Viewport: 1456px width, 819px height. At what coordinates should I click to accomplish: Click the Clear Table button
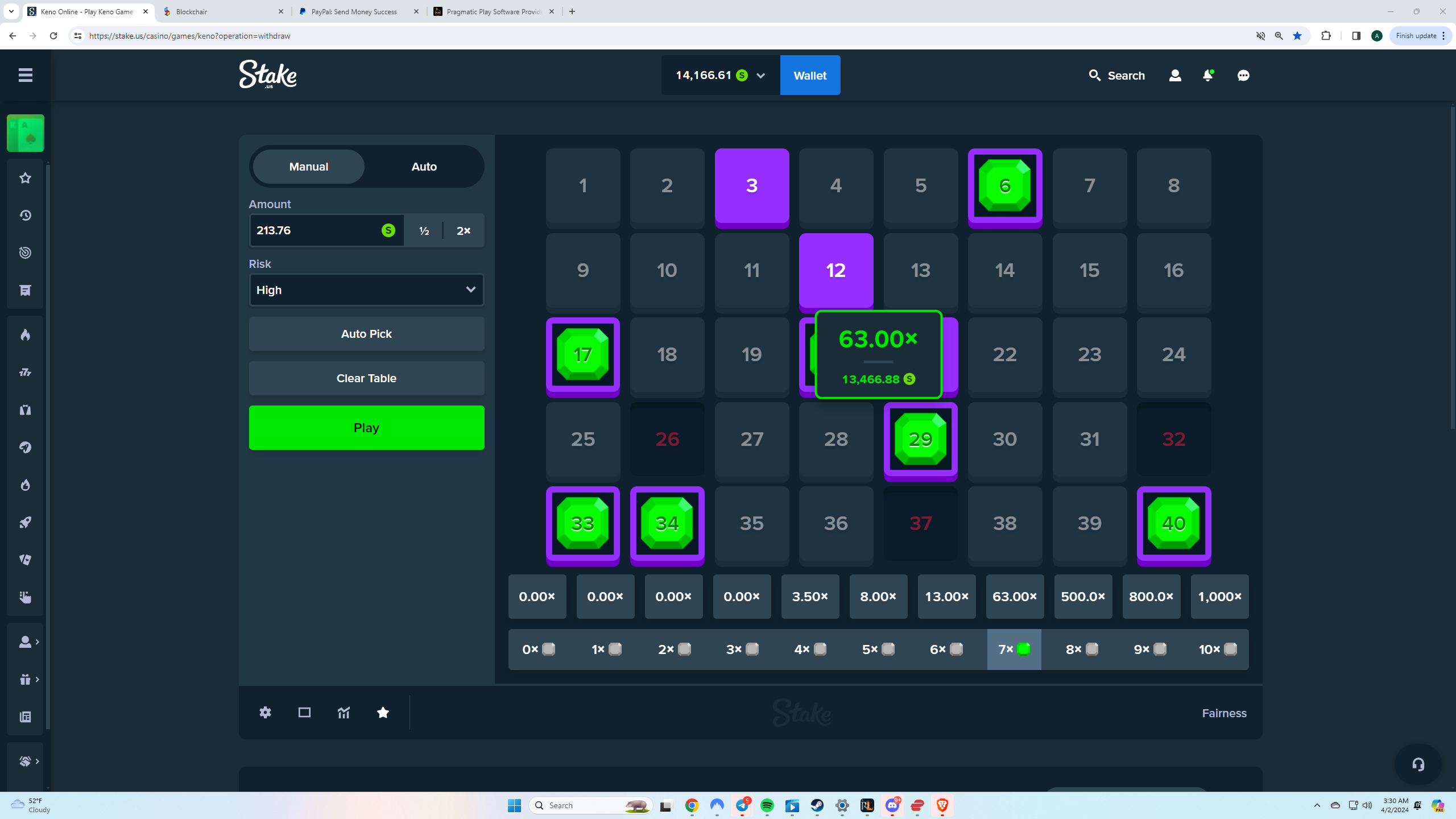(367, 378)
